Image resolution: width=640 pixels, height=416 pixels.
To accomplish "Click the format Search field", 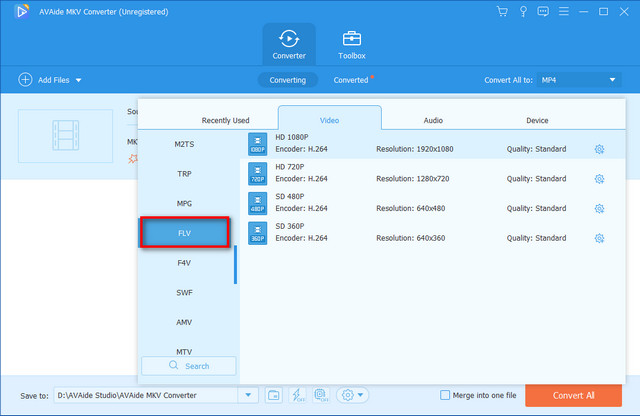I will pyautogui.click(x=189, y=366).
